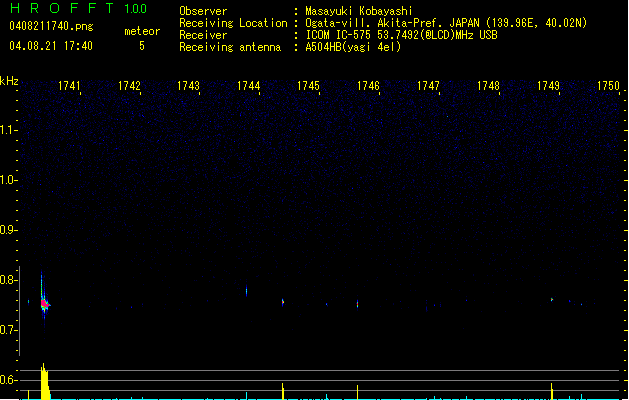The image size is (629, 400).
Task: Click the HROFFT 1.0.0 title text
Action: click(78, 8)
